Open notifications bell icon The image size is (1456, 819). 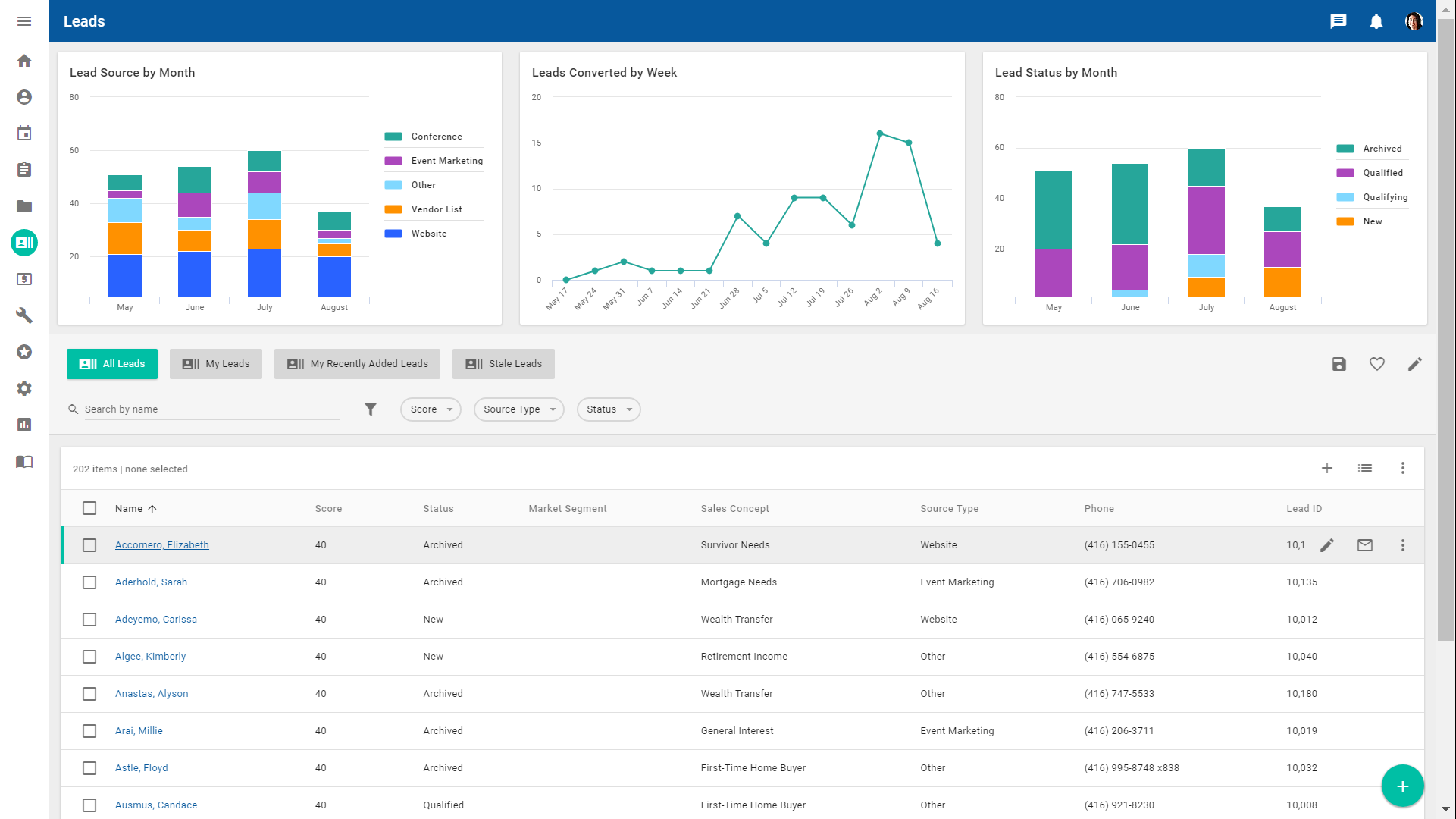[x=1376, y=21]
